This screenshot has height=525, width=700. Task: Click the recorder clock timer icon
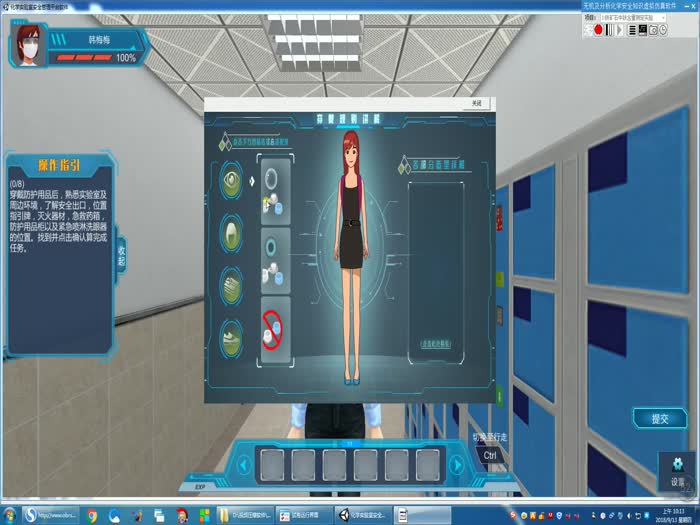(663, 30)
